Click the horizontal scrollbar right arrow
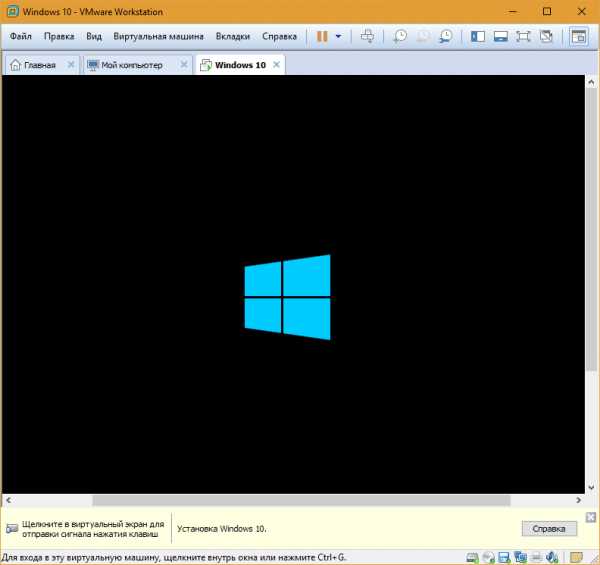Image resolution: width=600 pixels, height=565 pixels. [x=578, y=500]
